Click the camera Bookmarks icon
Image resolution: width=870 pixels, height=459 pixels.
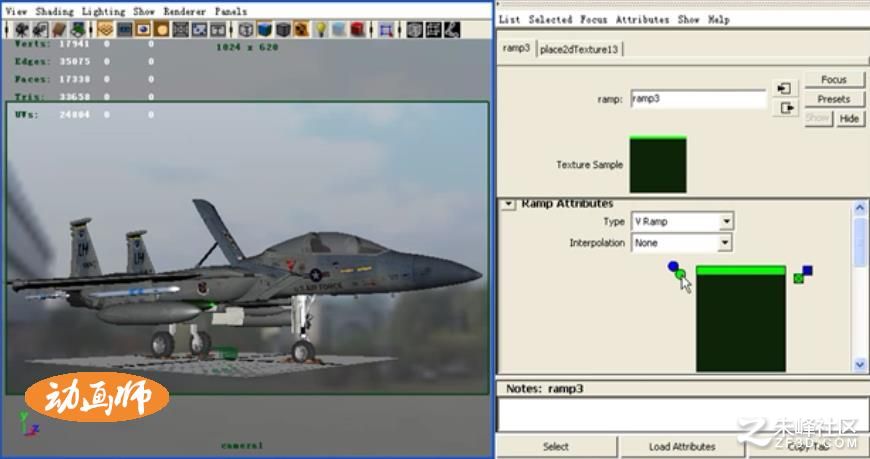(59, 30)
